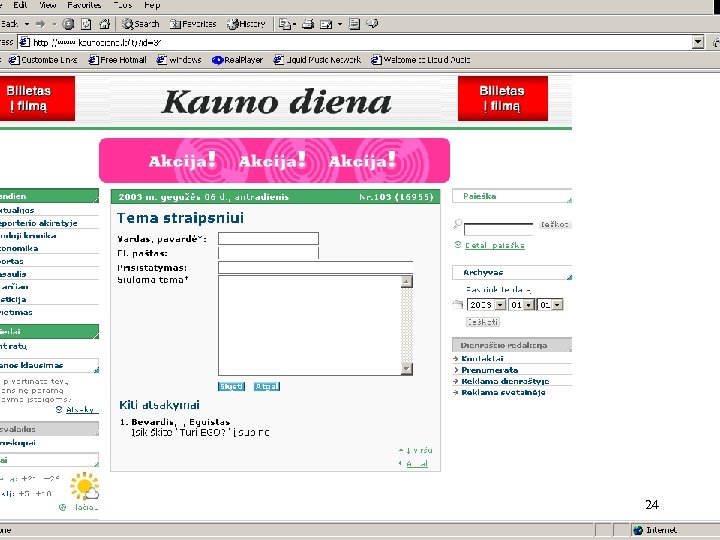Viewport: 720px width, 540px height.
Task: Click the left Bilietas į filmą banner
Action: 37,98
